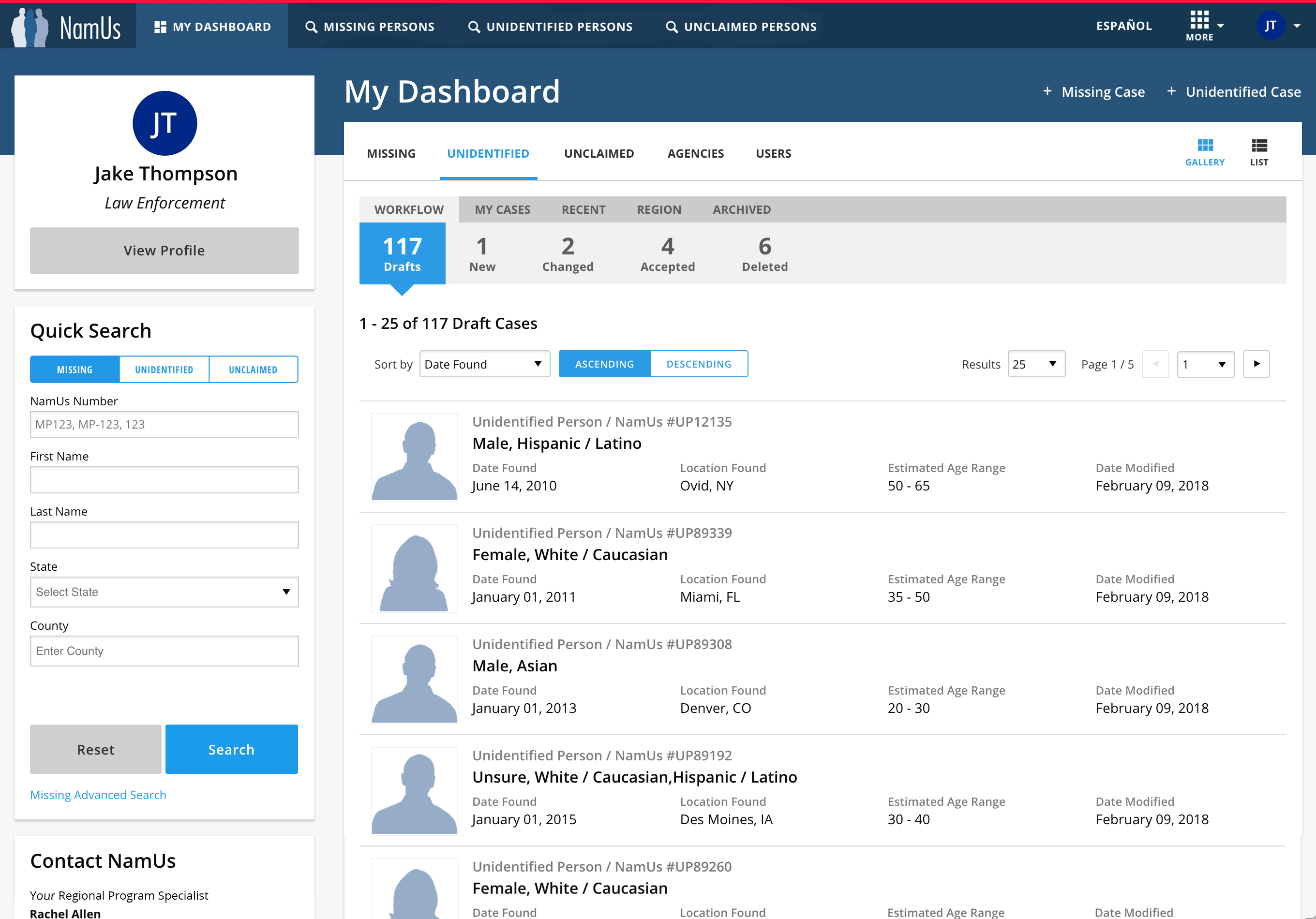Screen dimensions: 1316x919
Task: Reset the Quick Search form
Action: coord(95,749)
